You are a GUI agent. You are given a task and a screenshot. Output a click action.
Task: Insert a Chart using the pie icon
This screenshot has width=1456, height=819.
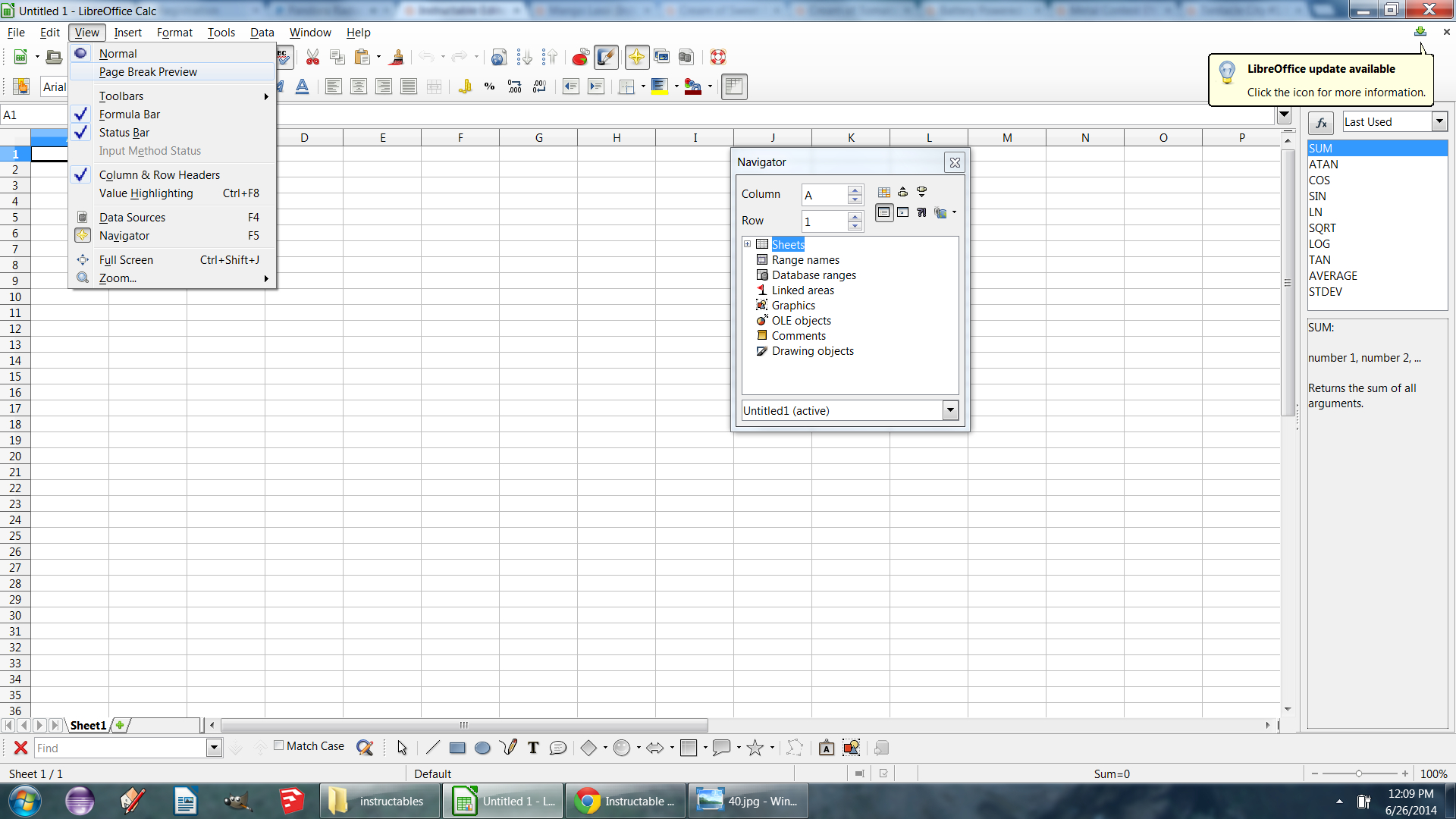pos(581,57)
